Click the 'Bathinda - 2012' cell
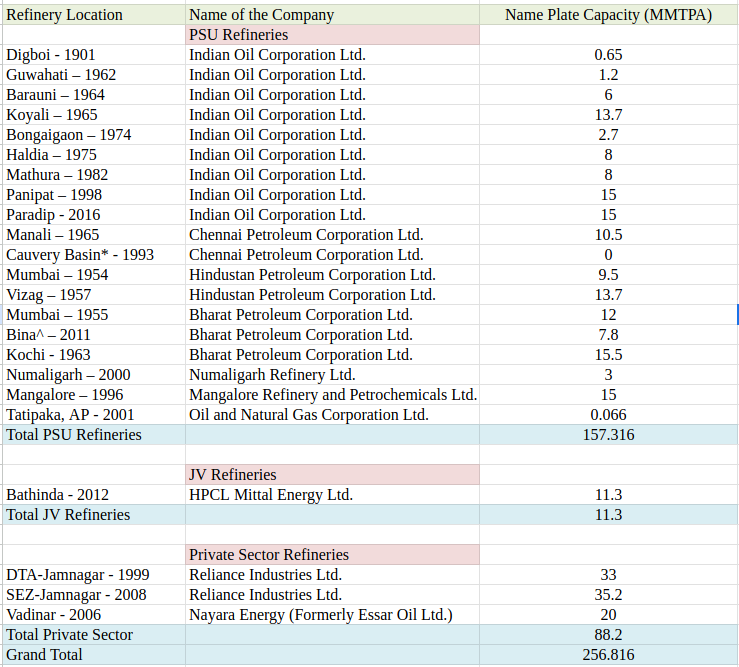 point(94,495)
